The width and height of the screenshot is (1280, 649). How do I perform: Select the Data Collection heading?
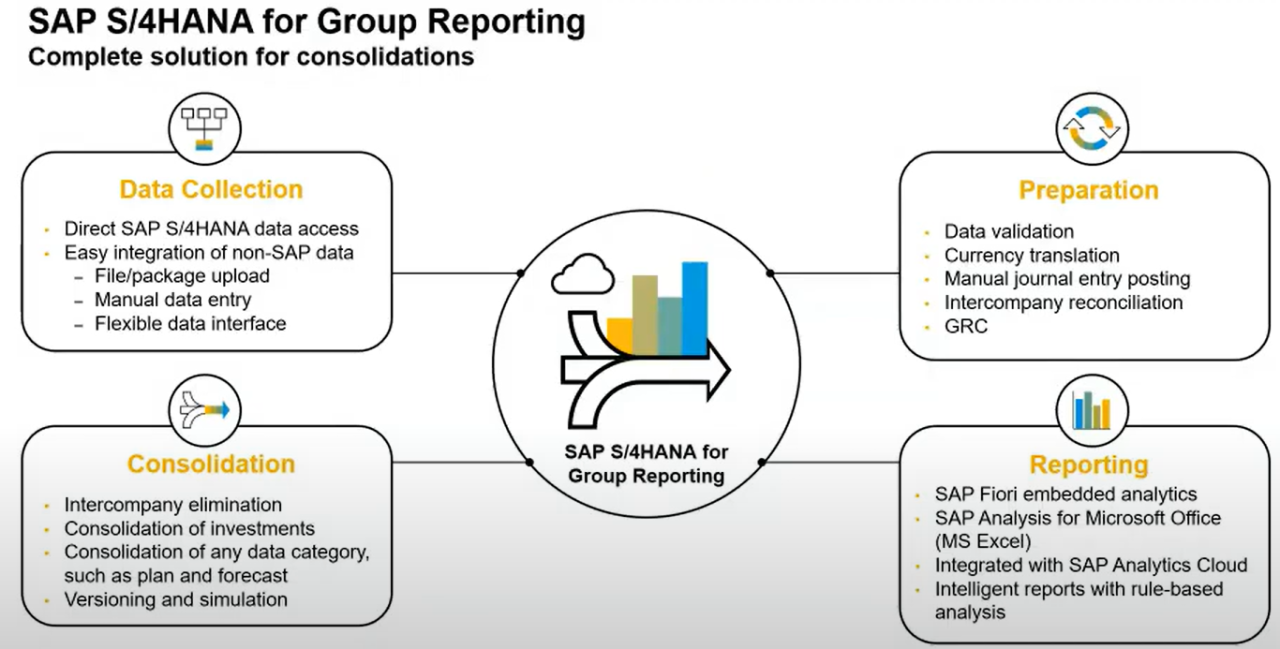pos(211,189)
